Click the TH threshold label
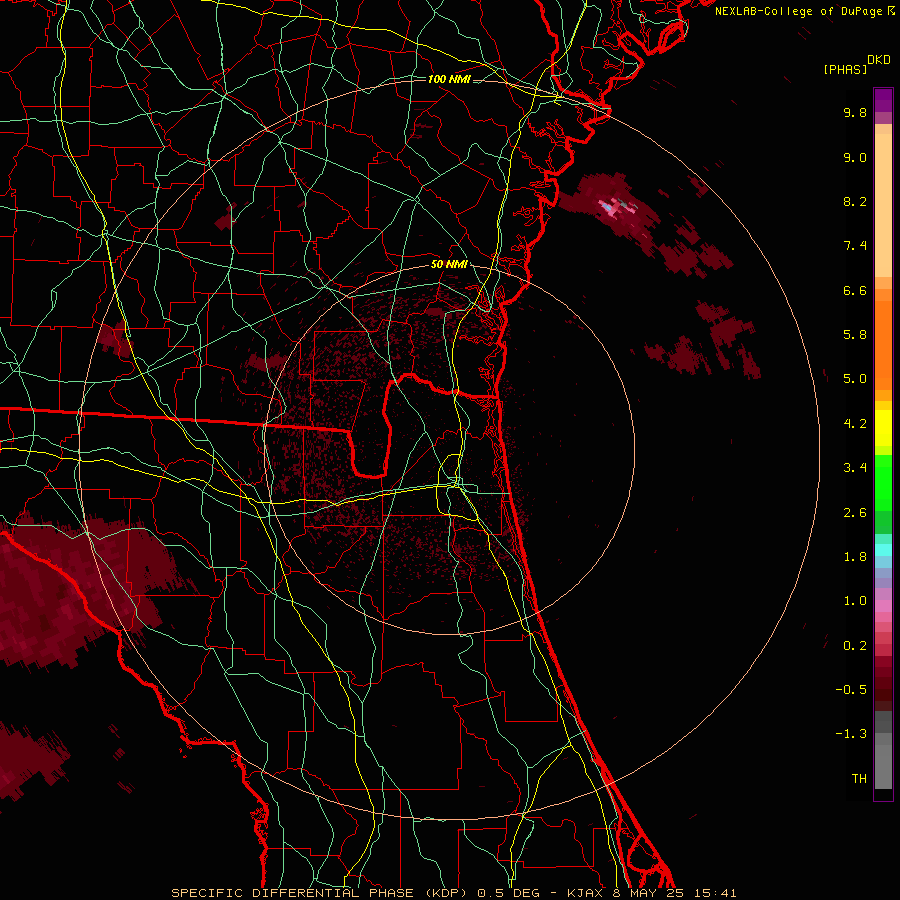This screenshot has width=900, height=900. 859,779
